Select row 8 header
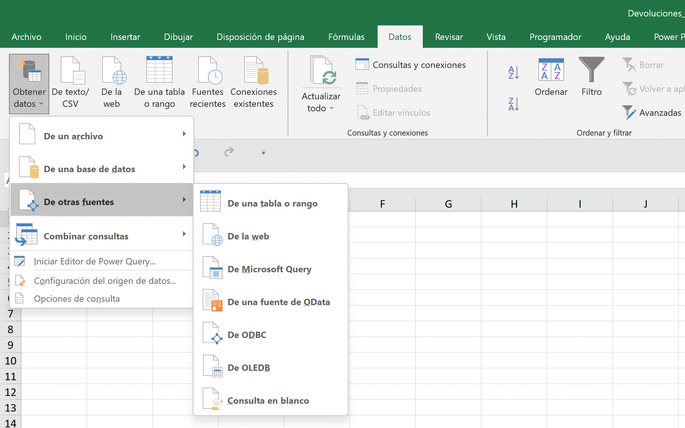This screenshot has width=685, height=428. tap(10, 329)
